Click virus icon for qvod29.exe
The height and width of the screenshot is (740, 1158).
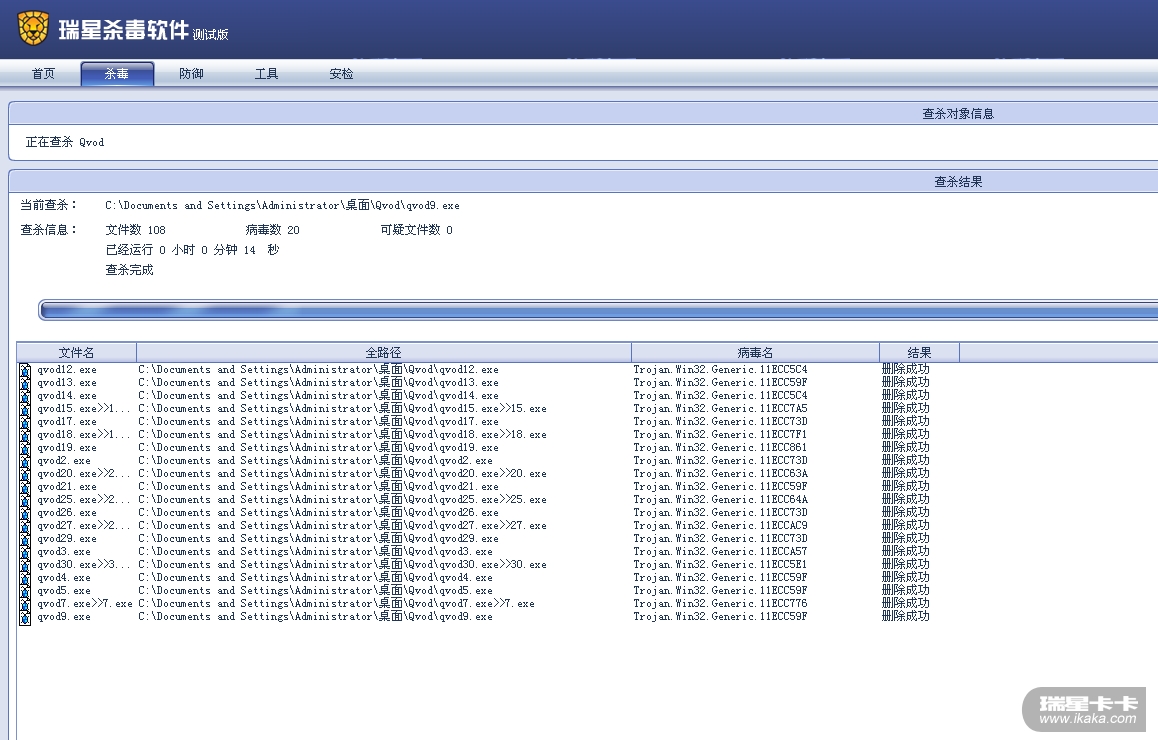25,539
